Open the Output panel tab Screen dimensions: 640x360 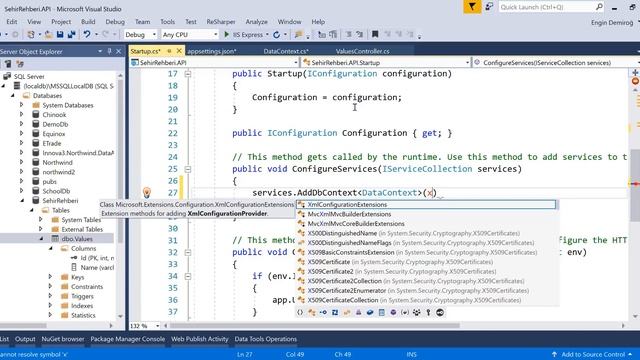coord(25,339)
